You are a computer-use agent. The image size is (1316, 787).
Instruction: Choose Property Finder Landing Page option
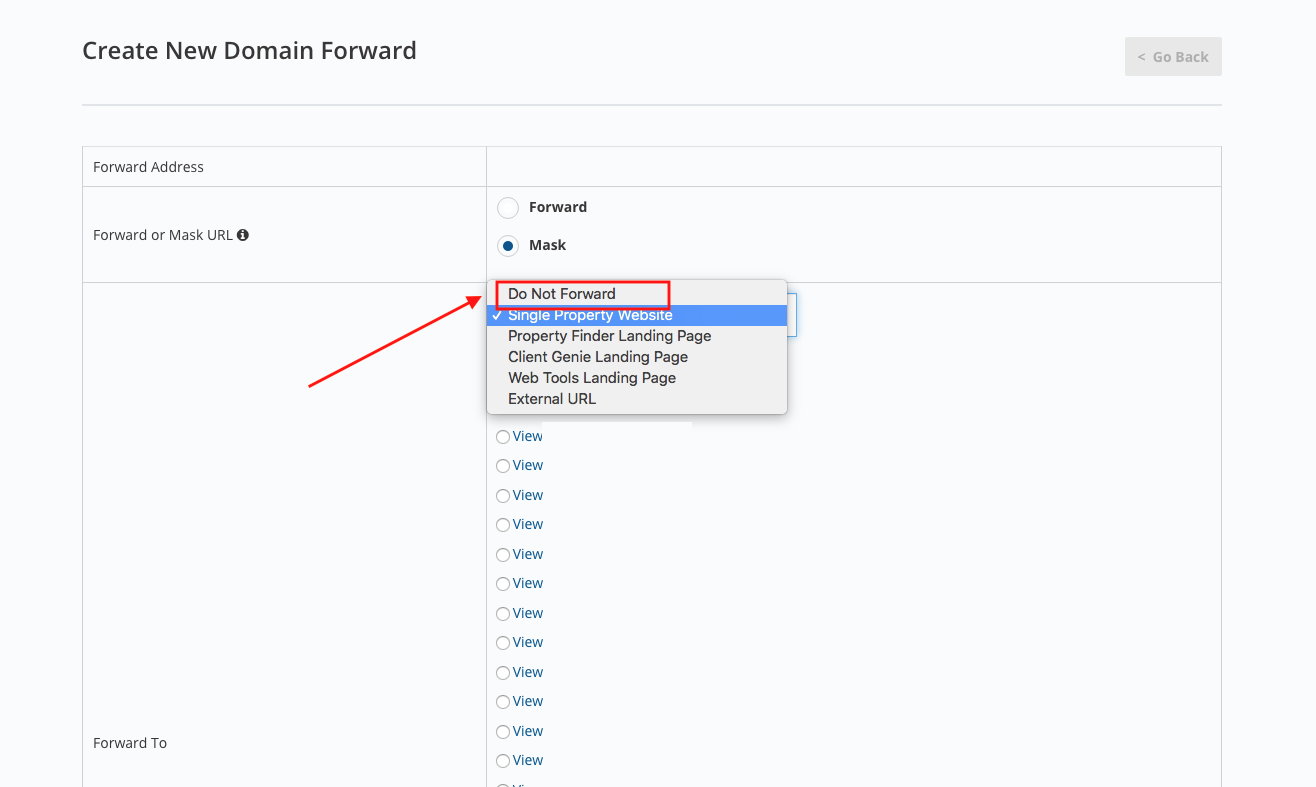point(637,336)
